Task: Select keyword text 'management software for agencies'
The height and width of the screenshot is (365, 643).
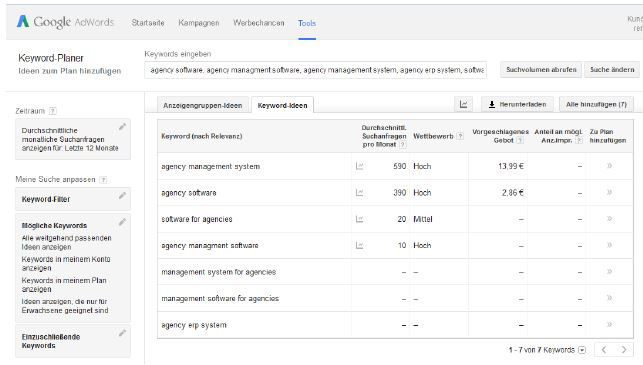Action: click(x=220, y=299)
